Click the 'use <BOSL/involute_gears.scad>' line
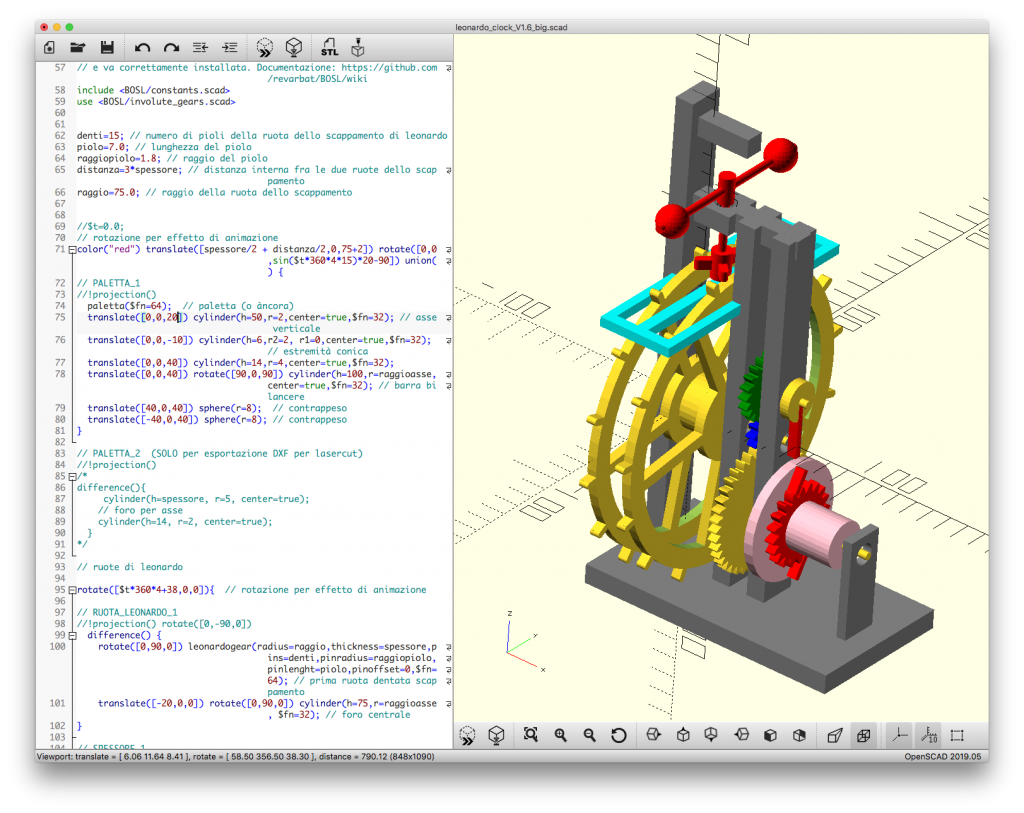This screenshot has height=813, width=1024. click(x=156, y=102)
